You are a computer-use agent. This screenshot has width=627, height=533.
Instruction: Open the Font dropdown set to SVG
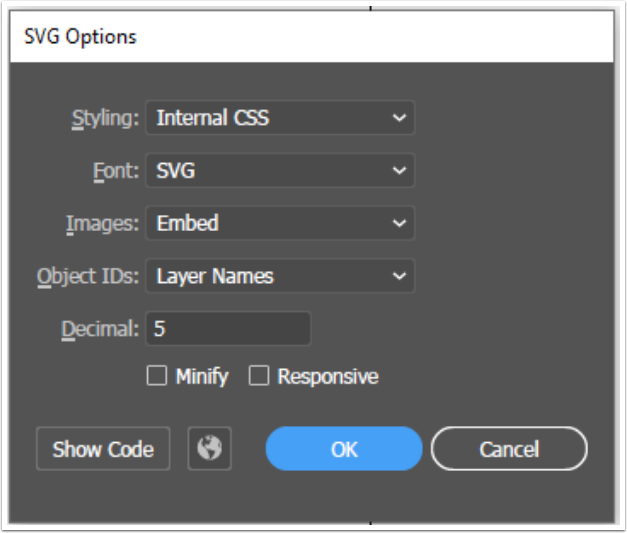click(280, 170)
